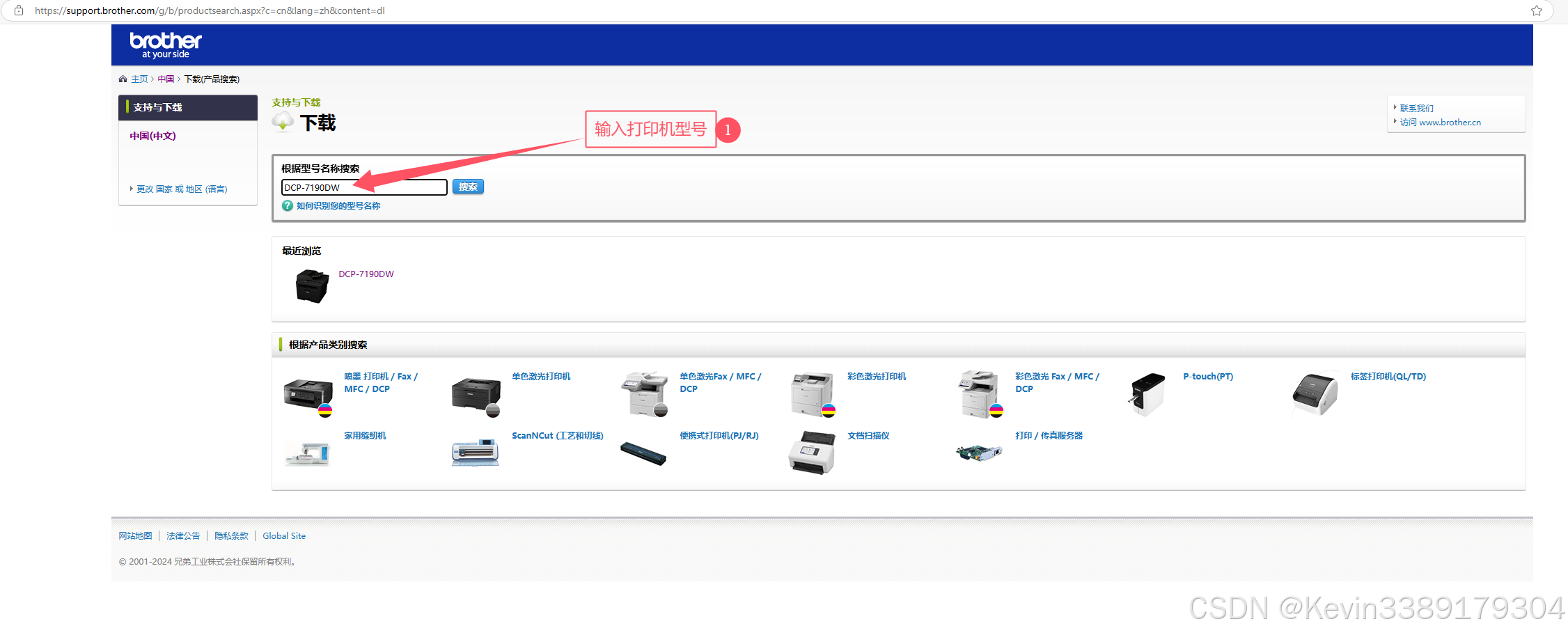The image size is (1568, 635).
Task: Open the 主页 breadcrumb link
Action: [x=139, y=79]
